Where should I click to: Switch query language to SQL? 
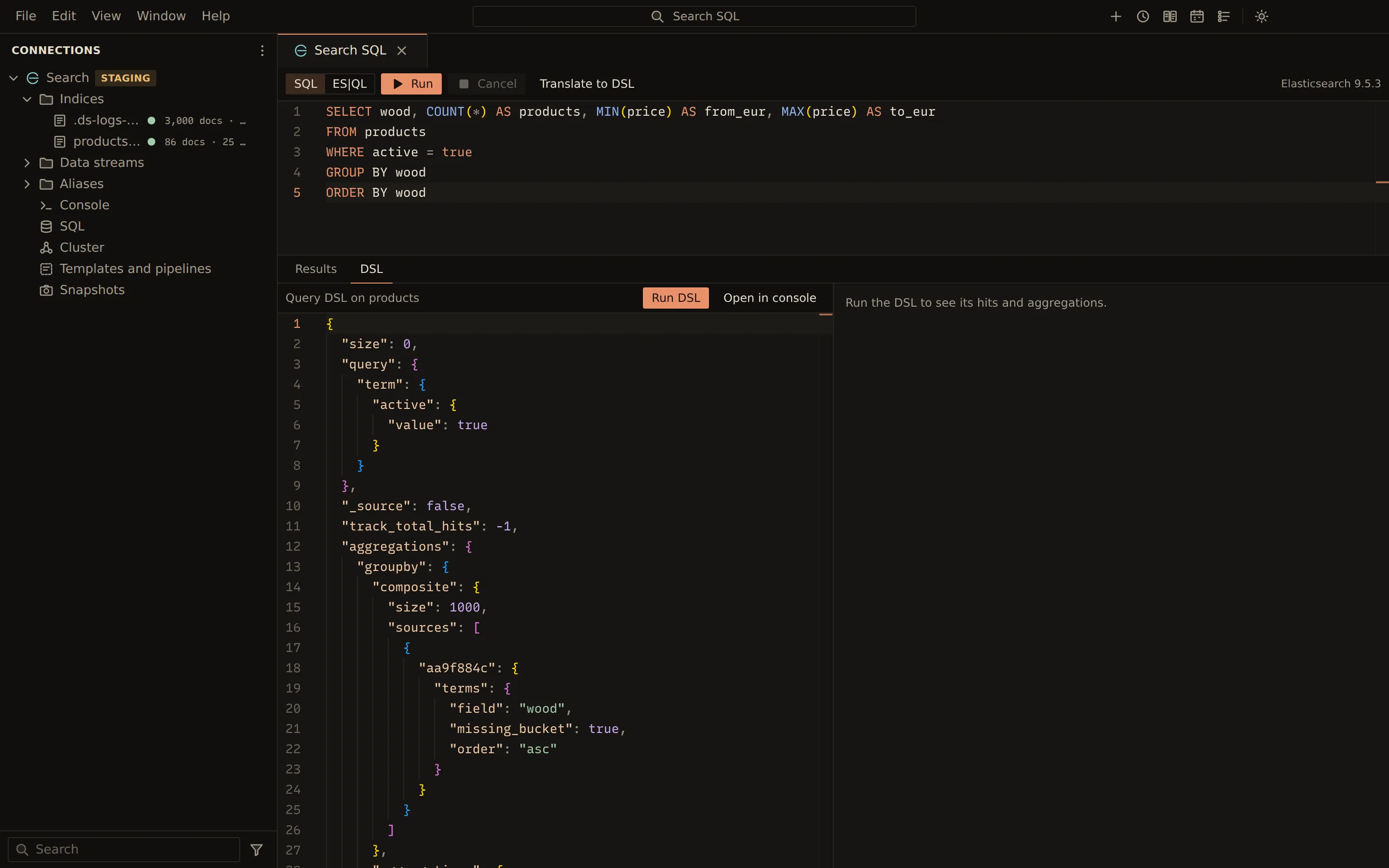pyautogui.click(x=305, y=84)
